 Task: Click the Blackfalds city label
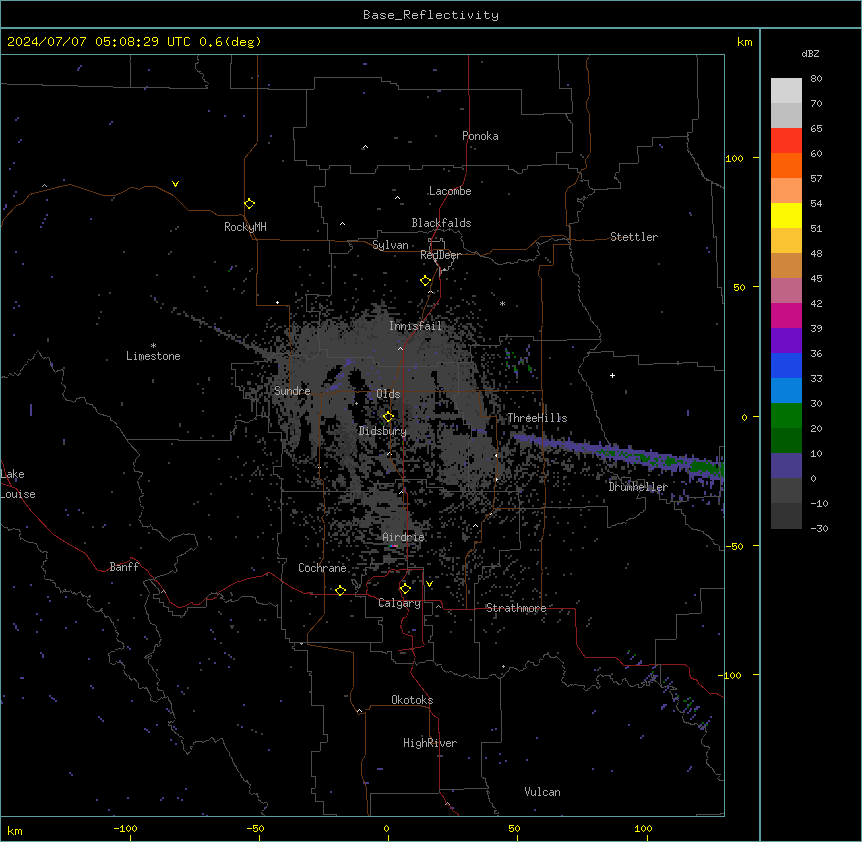(441, 223)
